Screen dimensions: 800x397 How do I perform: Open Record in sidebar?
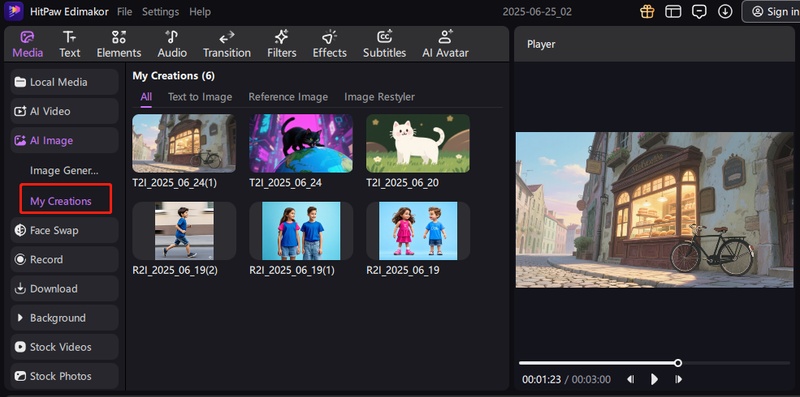64,259
